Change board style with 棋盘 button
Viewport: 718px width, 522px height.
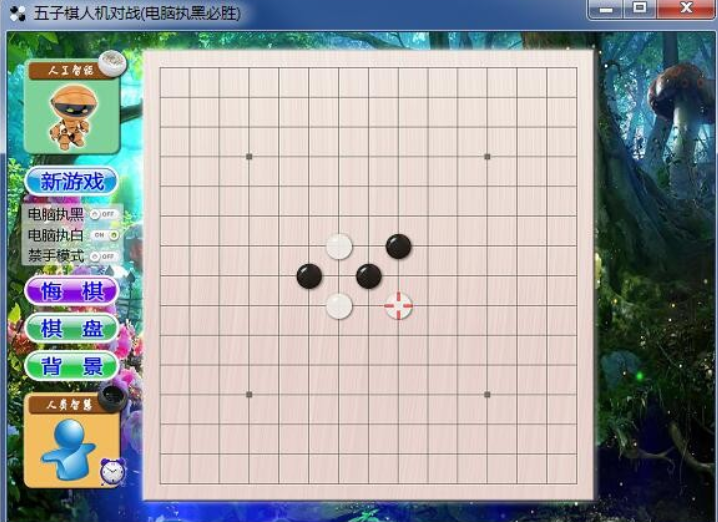[x=72, y=328]
